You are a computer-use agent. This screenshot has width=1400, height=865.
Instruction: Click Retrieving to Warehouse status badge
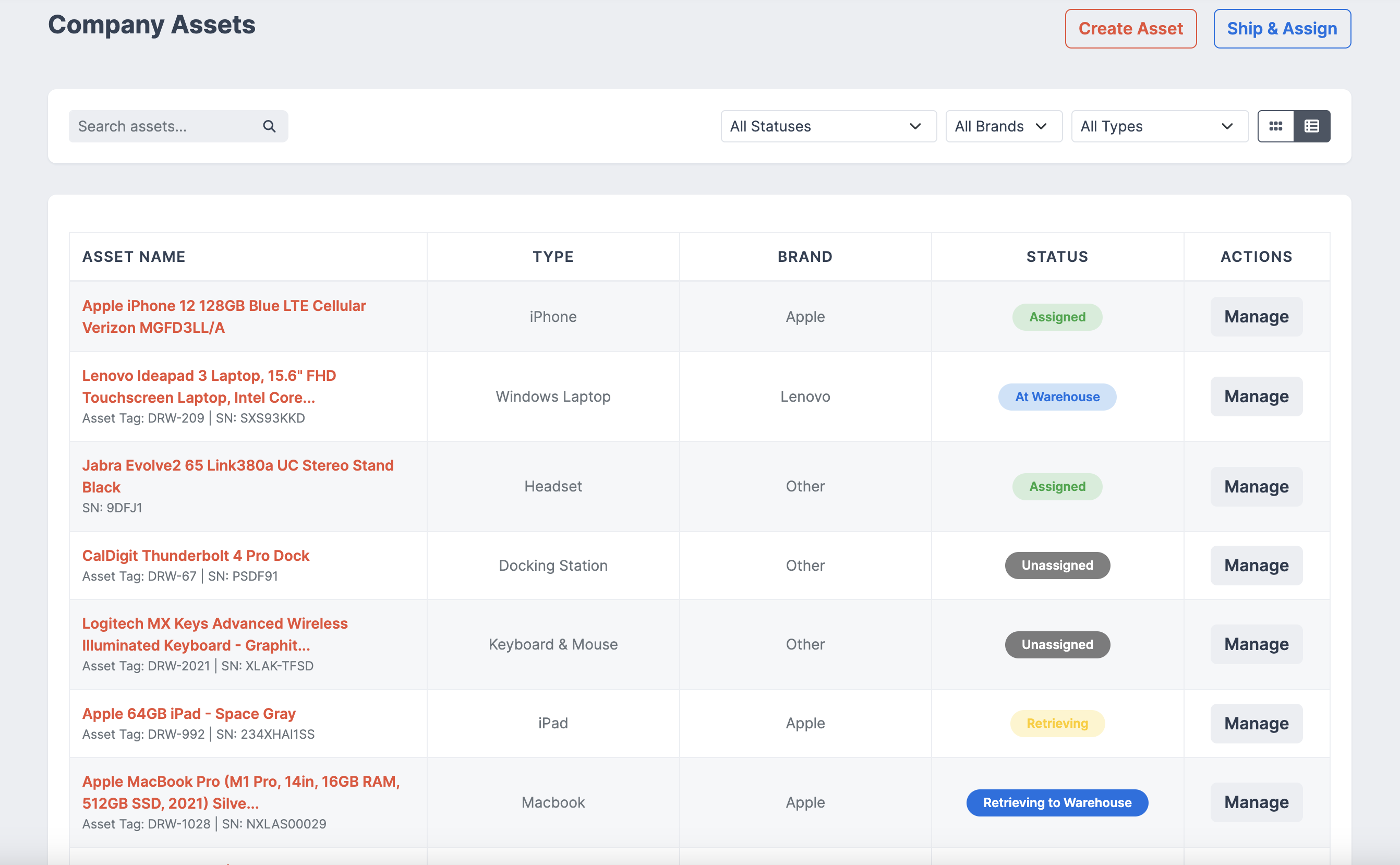point(1057,802)
